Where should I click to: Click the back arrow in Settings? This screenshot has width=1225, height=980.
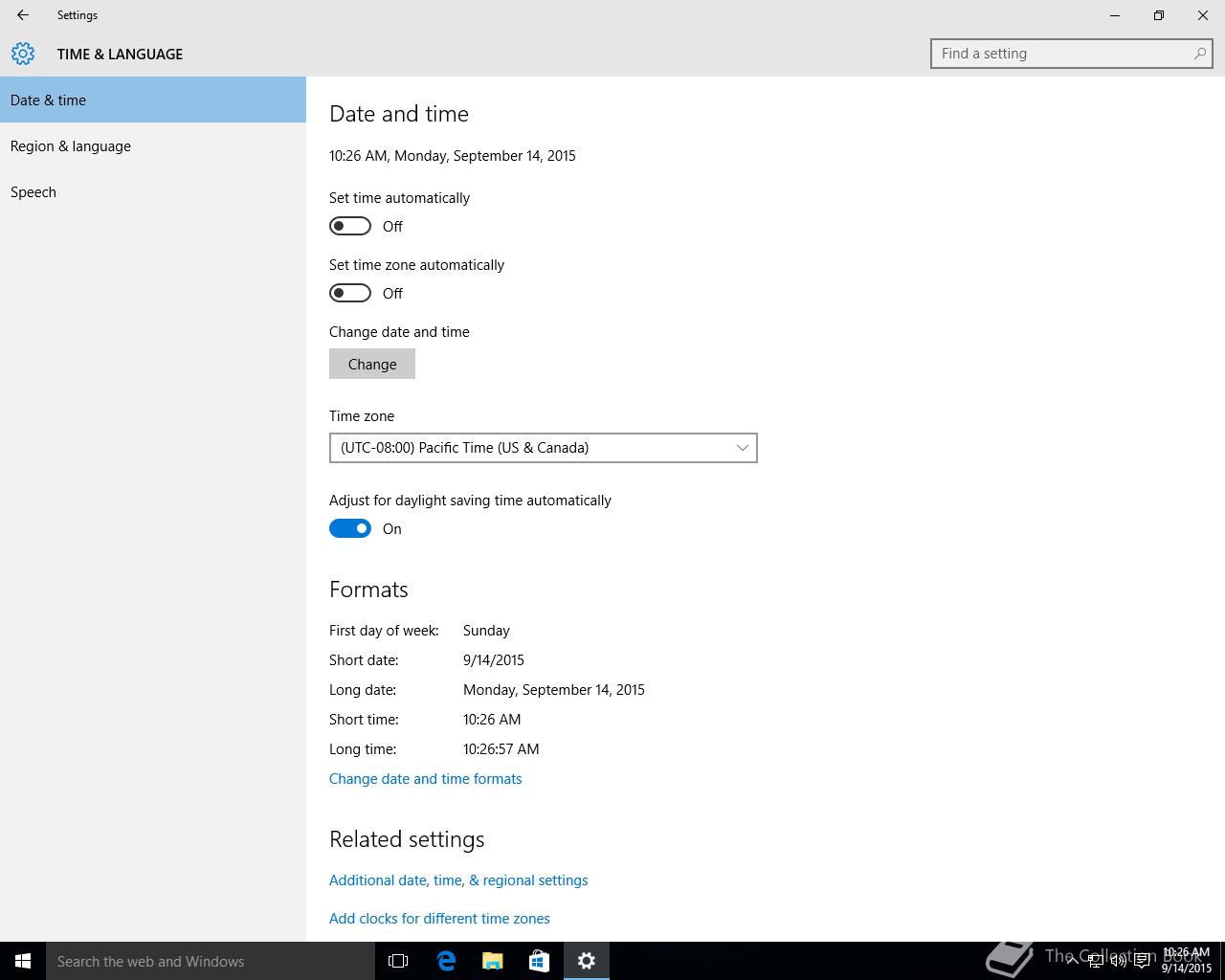(x=23, y=15)
